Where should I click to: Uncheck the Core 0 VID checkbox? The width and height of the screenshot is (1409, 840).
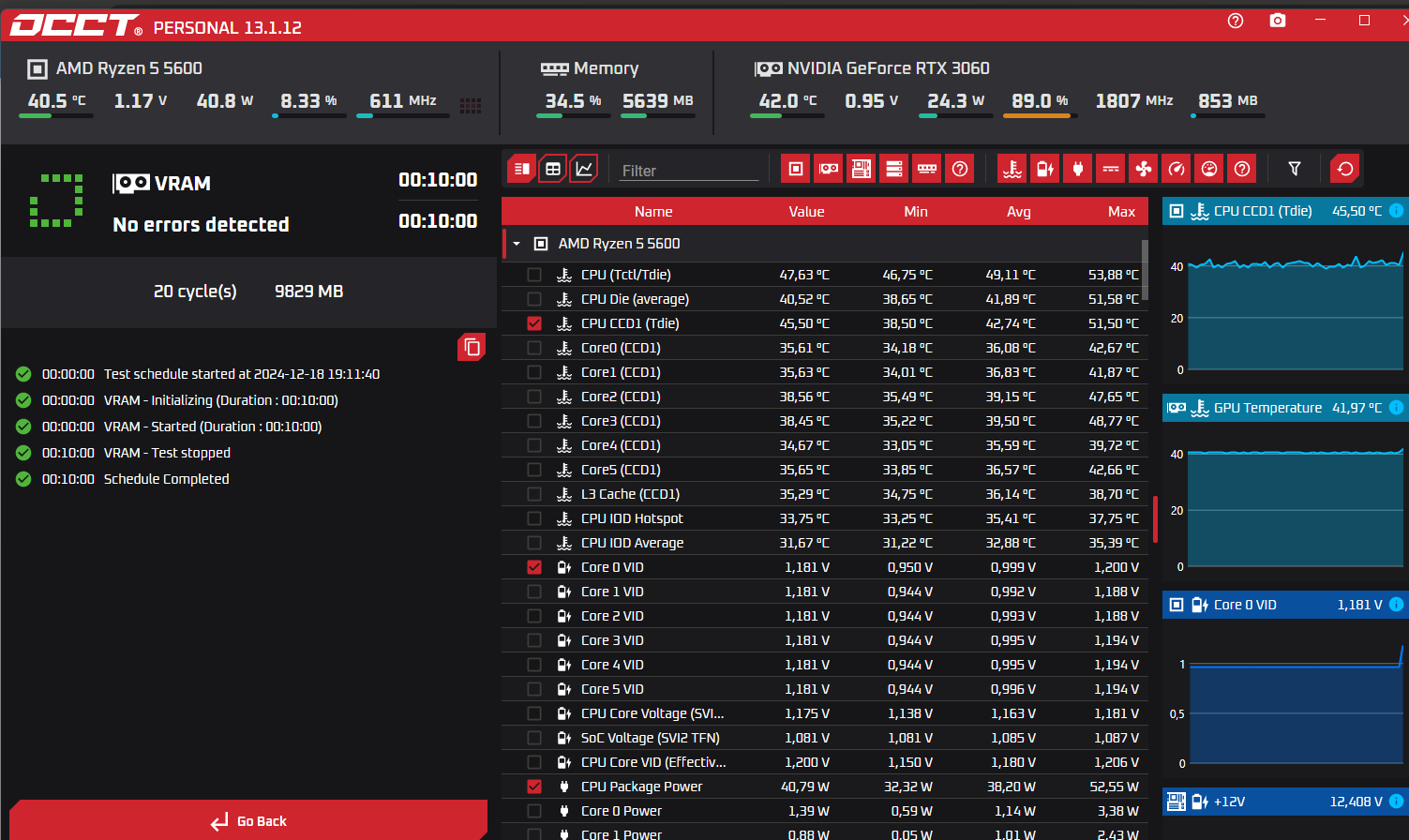click(534, 567)
